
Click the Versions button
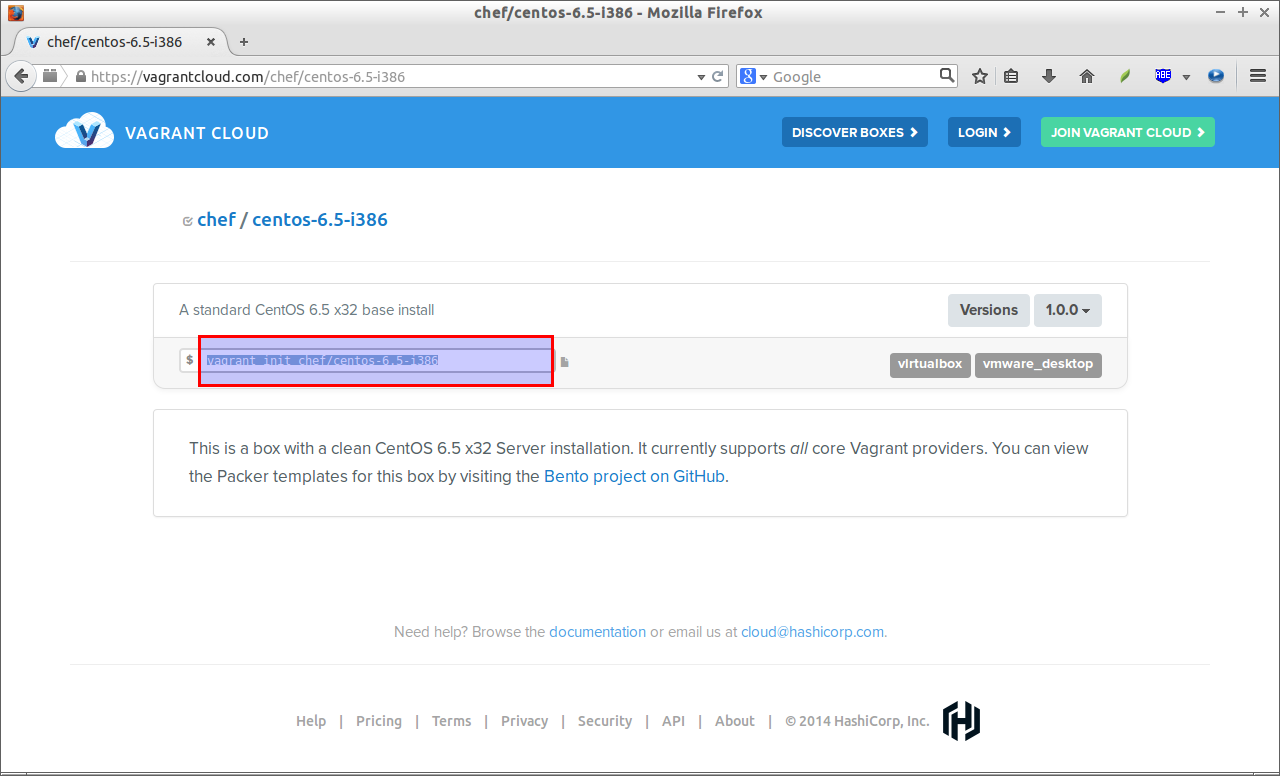[989, 310]
